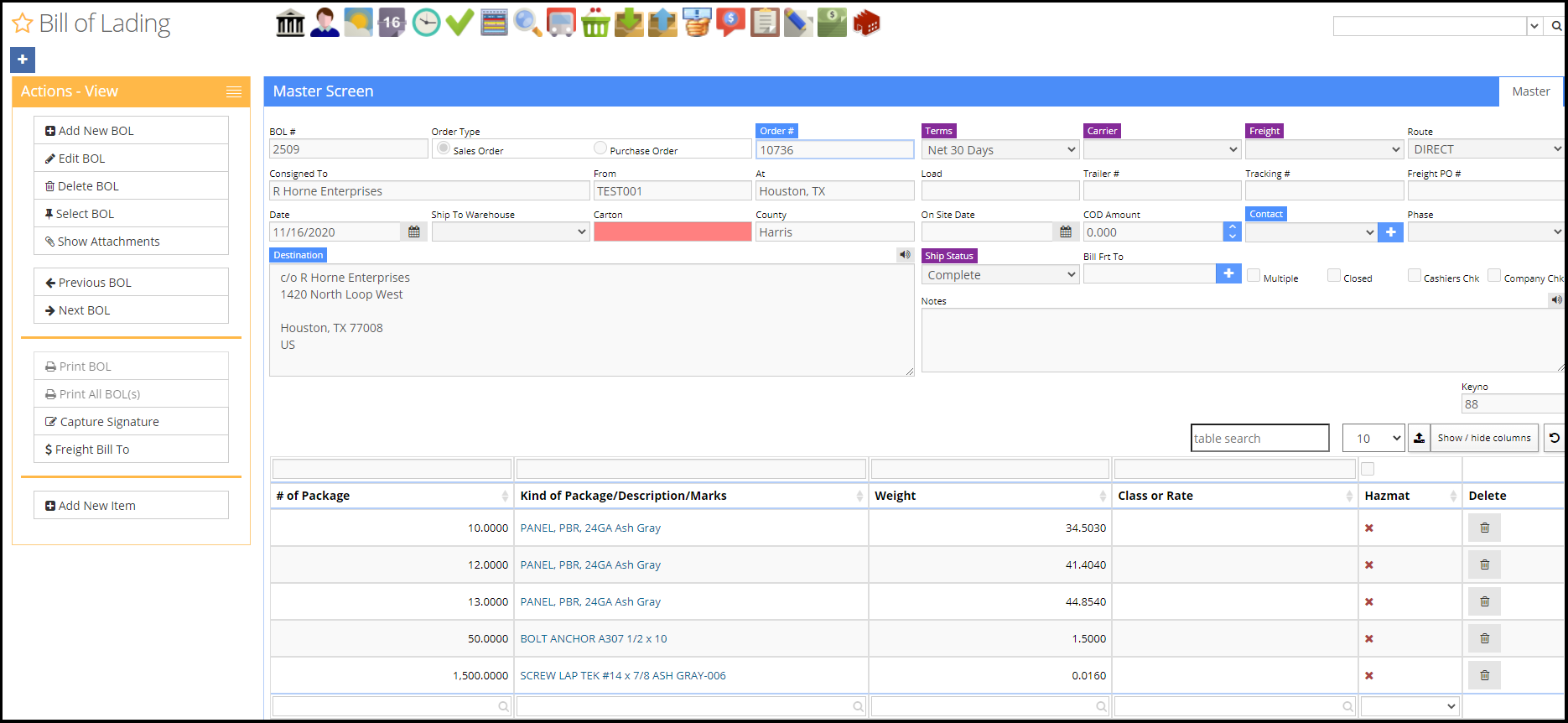This screenshot has height=723, width=1568.
Task: Click the teal clock toolbar icon
Action: [426, 23]
